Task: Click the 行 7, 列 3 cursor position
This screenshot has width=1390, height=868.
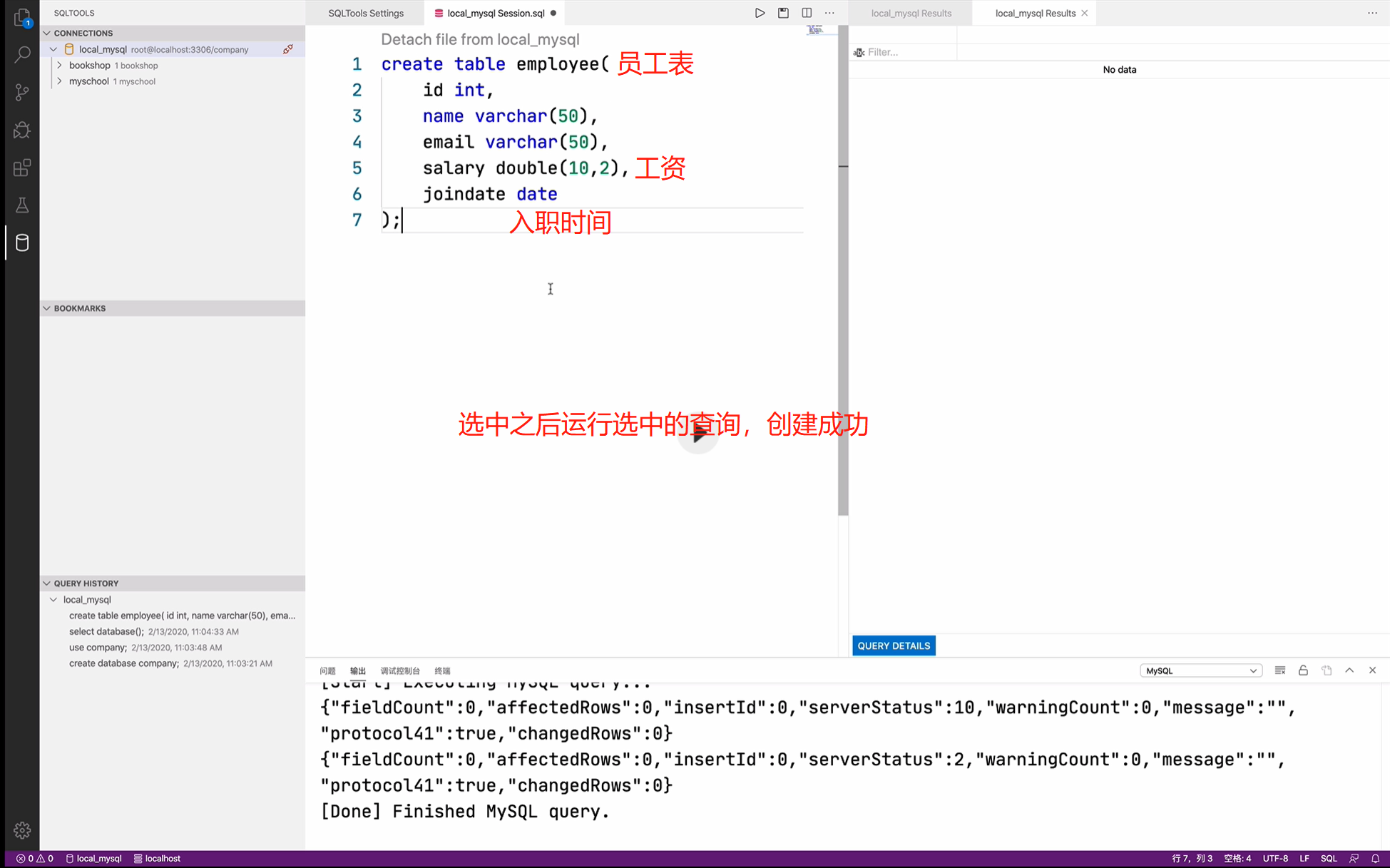Action: point(1192,859)
